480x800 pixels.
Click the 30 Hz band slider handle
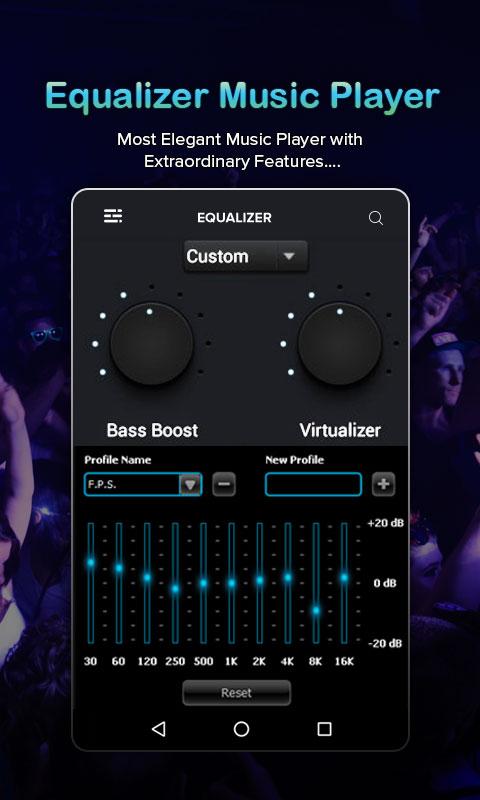tap(91, 562)
